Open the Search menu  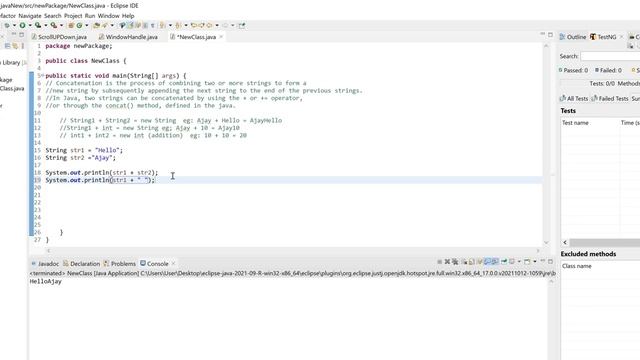tap(53, 16)
